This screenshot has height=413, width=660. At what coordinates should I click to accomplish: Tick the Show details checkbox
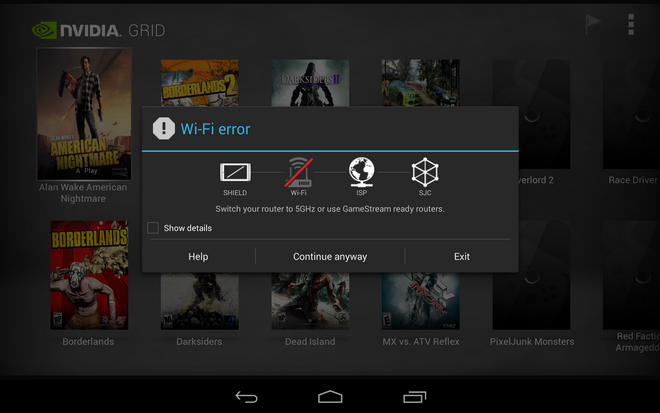(153, 228)
